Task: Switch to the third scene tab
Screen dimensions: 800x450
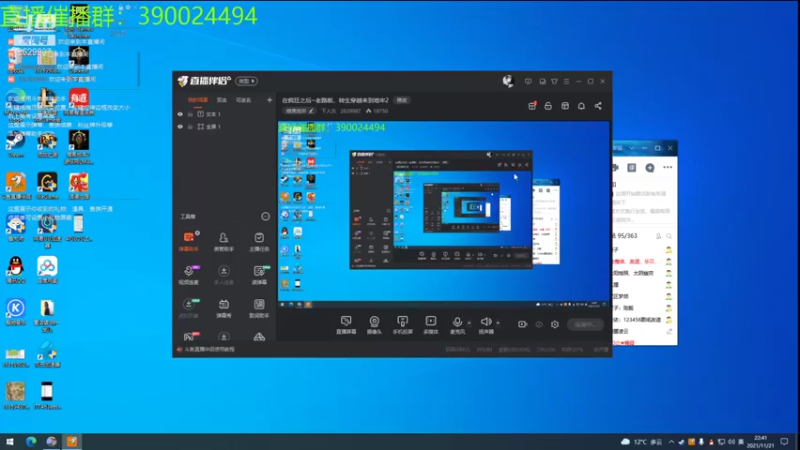Action: (x=243, y=100)
